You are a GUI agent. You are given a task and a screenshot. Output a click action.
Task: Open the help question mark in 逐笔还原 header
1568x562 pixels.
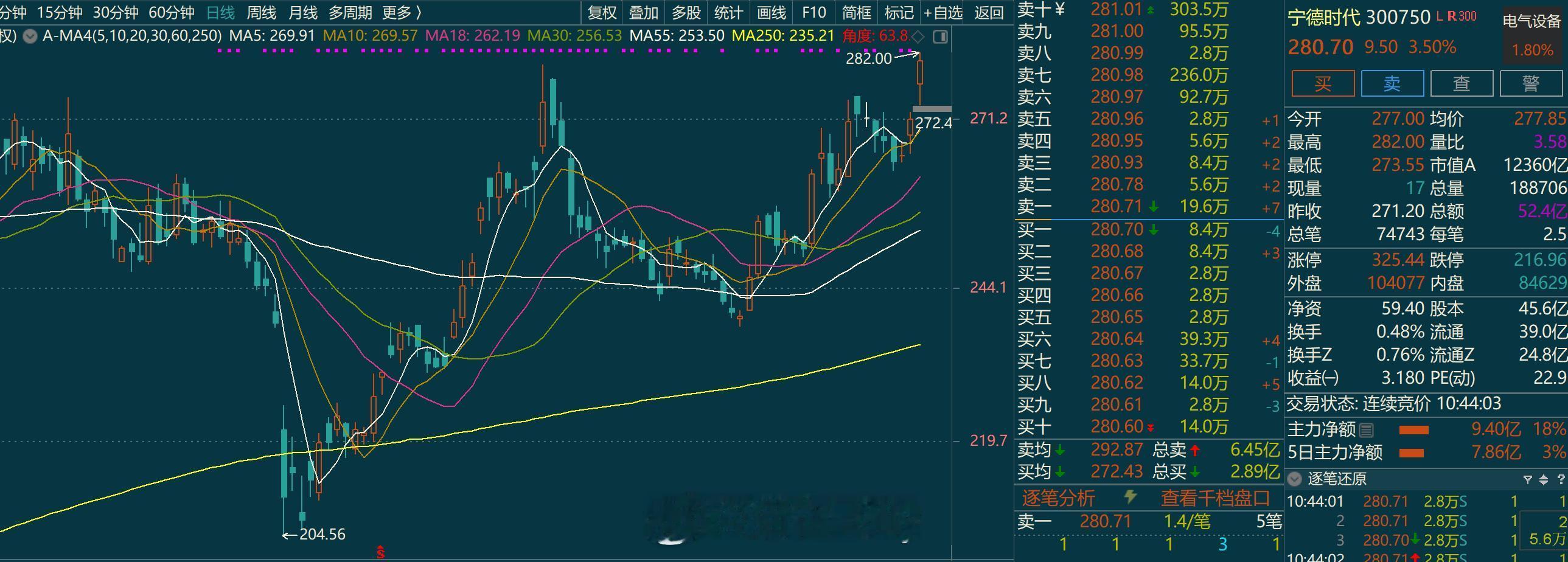(x=1561, y=479)
